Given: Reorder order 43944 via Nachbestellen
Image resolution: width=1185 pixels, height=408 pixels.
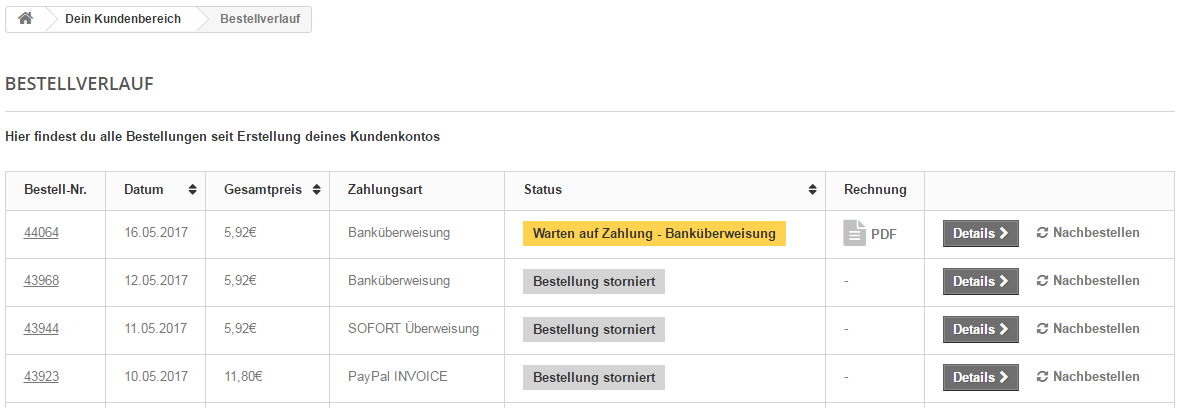Looking at the screenshot, I should pos(1088,329).
